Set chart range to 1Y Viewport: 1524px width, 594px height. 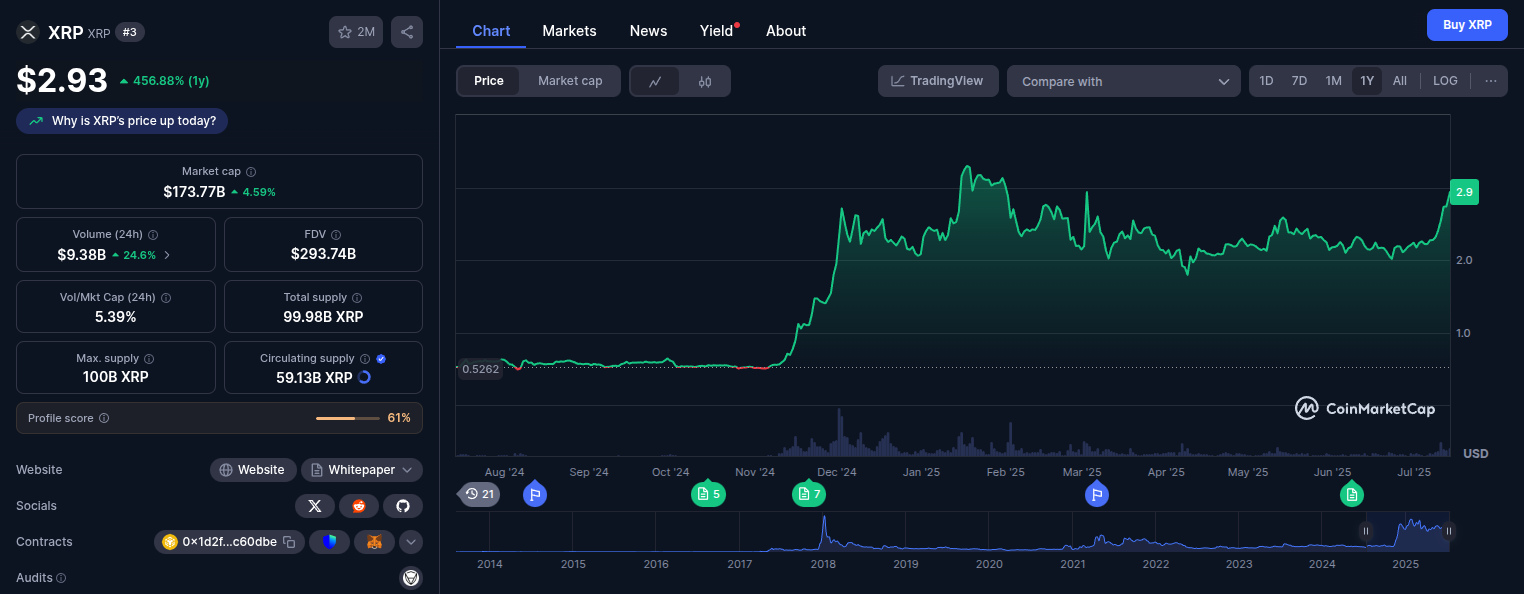pos(1367,81)
